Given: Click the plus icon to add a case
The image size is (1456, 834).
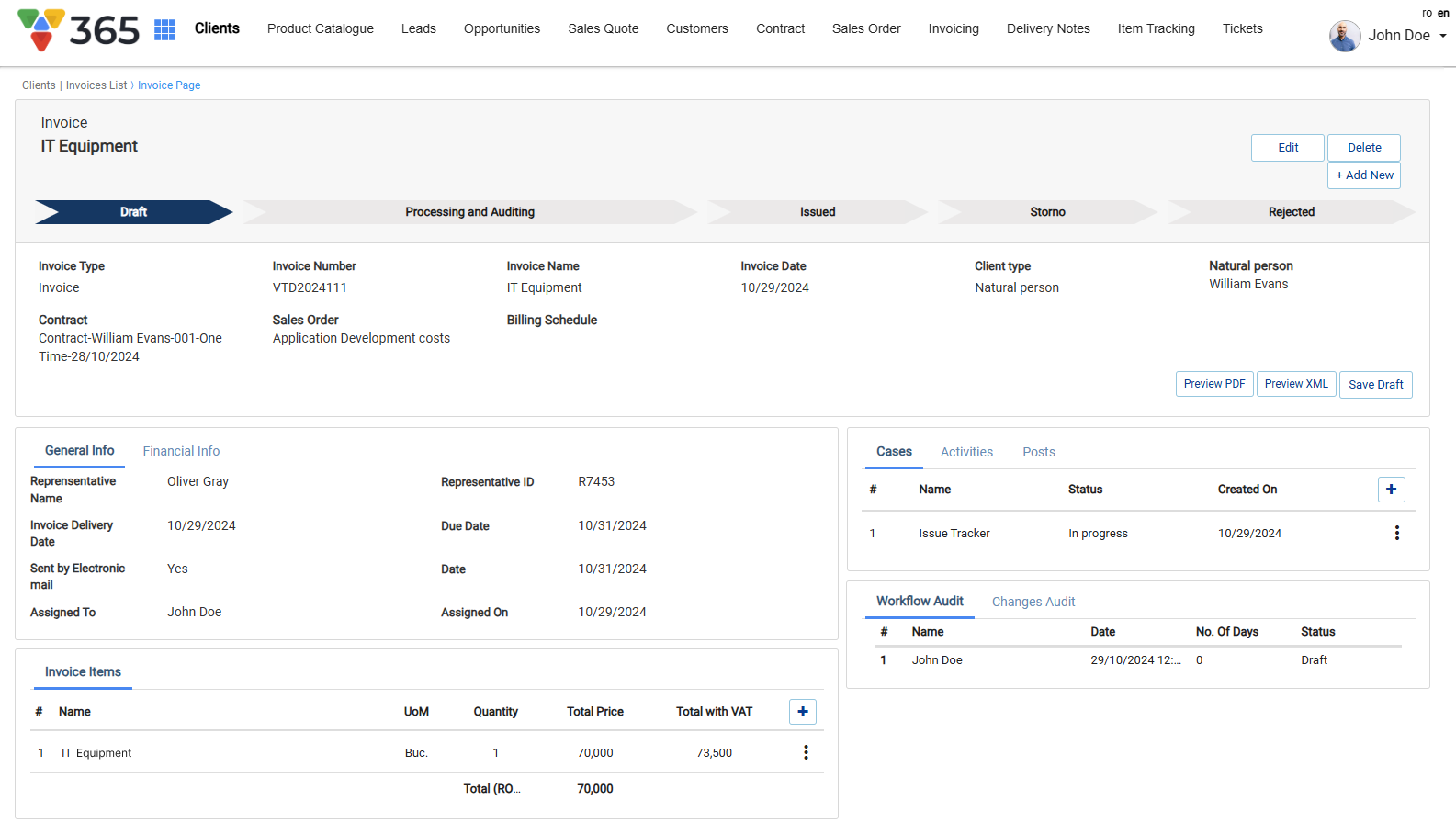Looking at the screenshot, I should click(x=1391, y=490).
